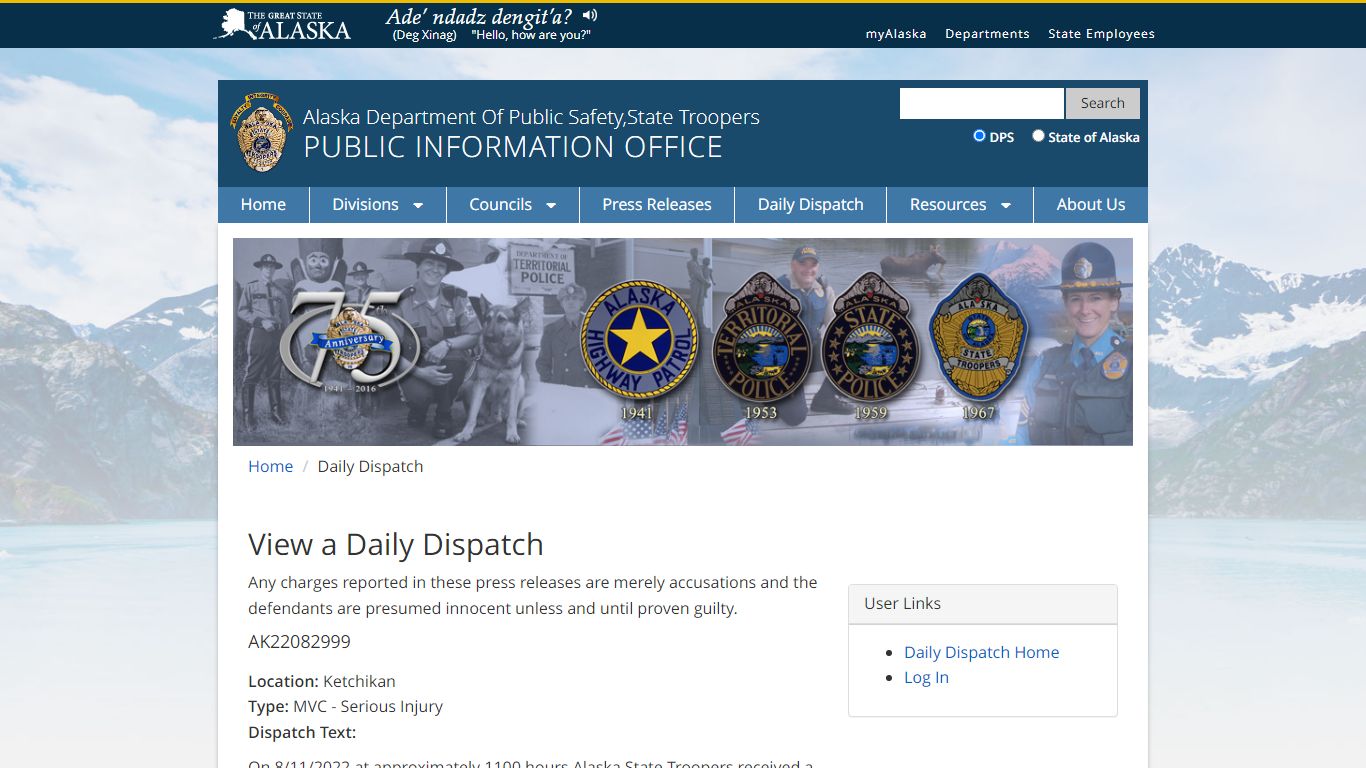Open the State Employees link
This screenshot has height=768, width=1366.
tap(1101, 34)
